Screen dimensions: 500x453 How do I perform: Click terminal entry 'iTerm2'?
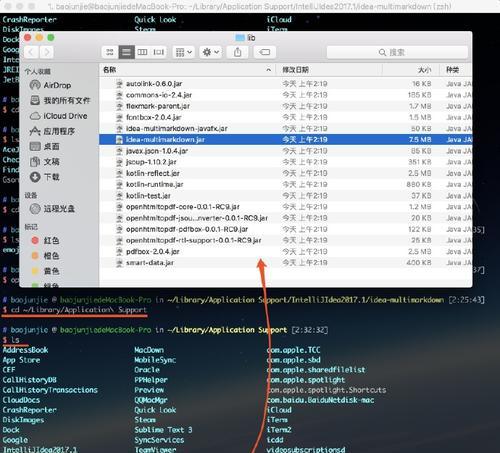[x=279, y=430]
